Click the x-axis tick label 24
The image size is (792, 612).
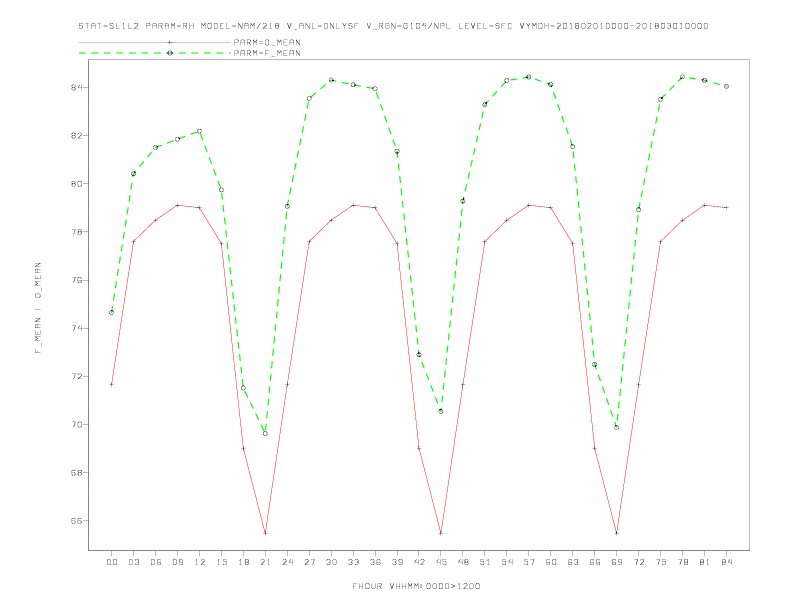coord(287,562)
